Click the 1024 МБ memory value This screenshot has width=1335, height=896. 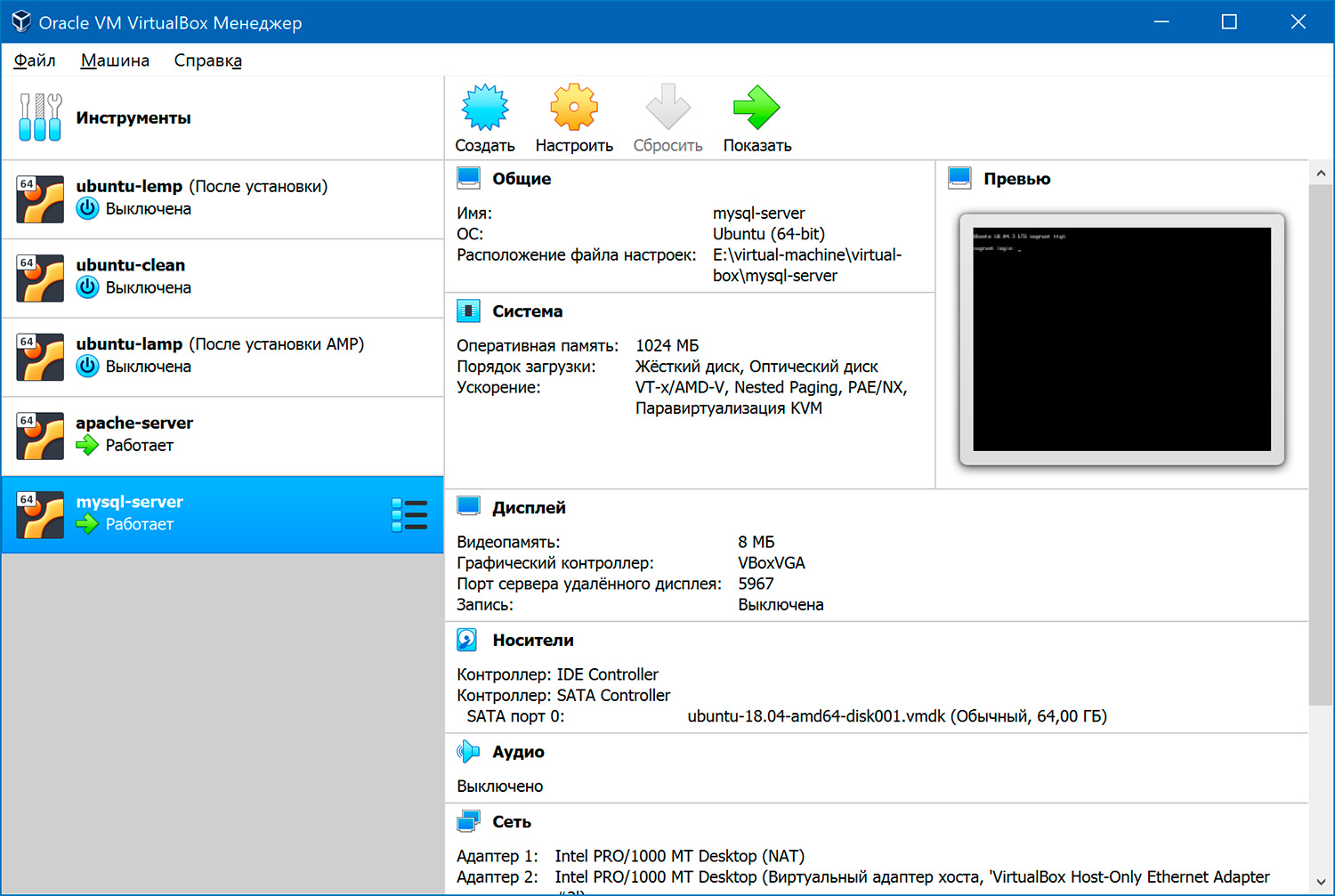[667, 345]
